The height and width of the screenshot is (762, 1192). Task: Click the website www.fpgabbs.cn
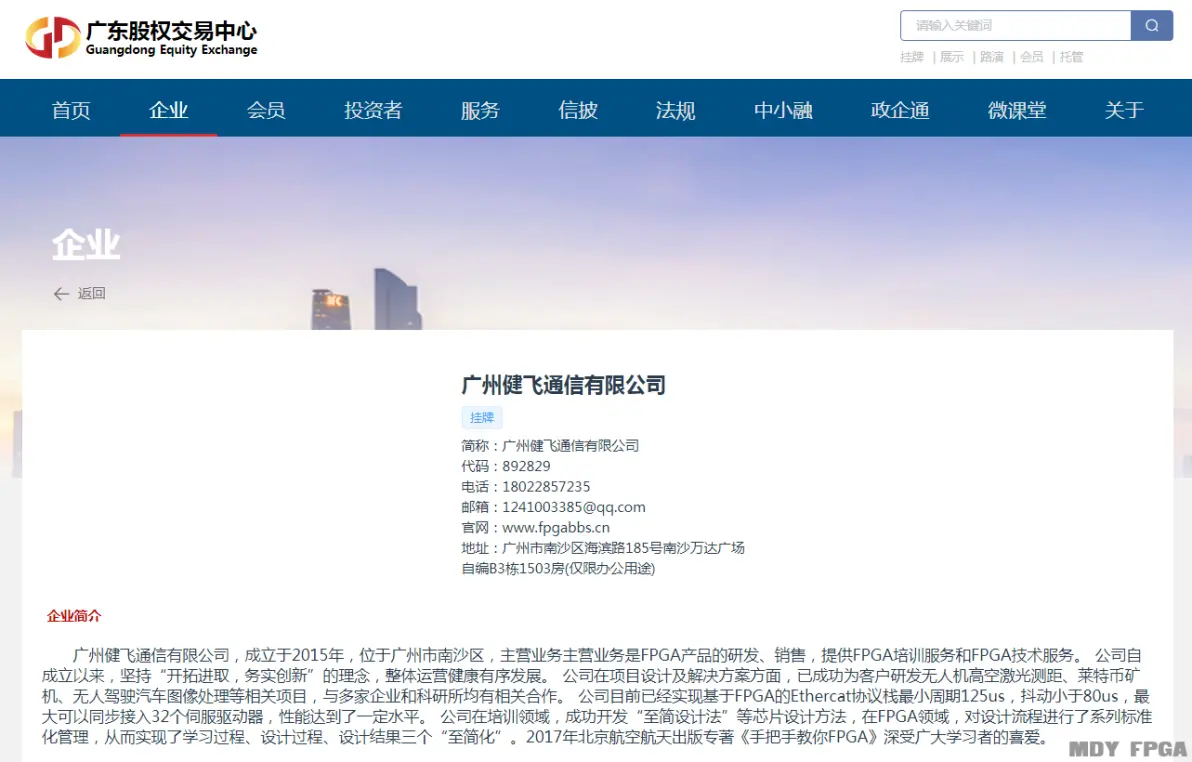[556, 528]
